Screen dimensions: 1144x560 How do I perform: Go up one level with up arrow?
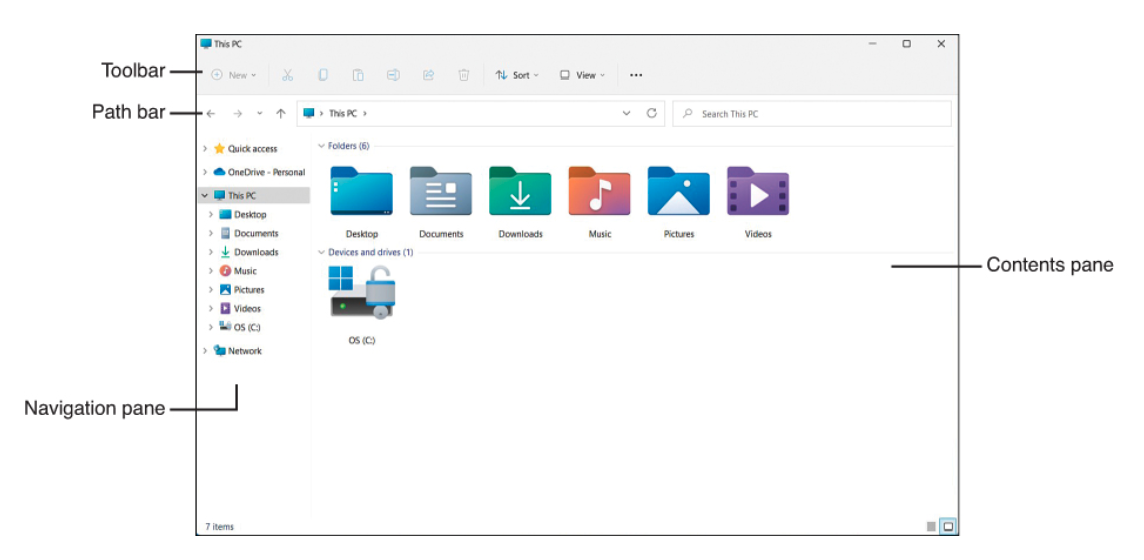tap(281, 114)
